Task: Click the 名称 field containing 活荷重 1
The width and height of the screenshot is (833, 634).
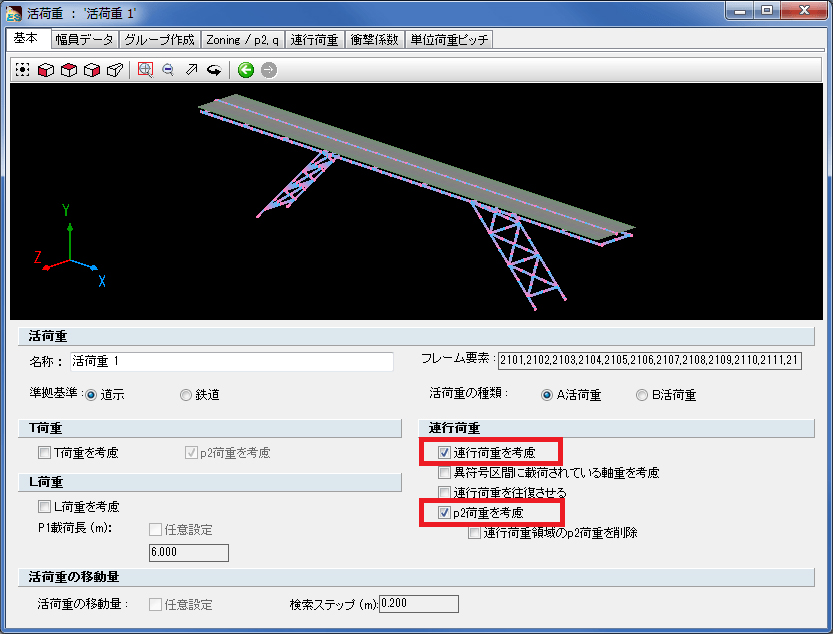Action: (232, 361)
